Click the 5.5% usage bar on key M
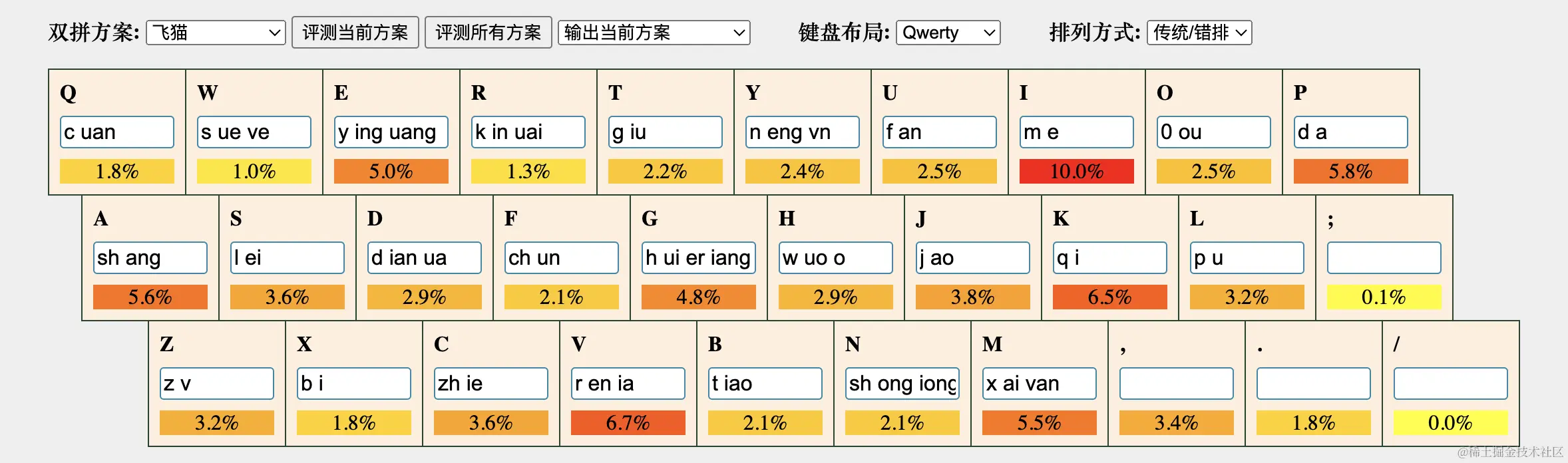Viewport: 1568px width, 463px height. point(1040,422)
